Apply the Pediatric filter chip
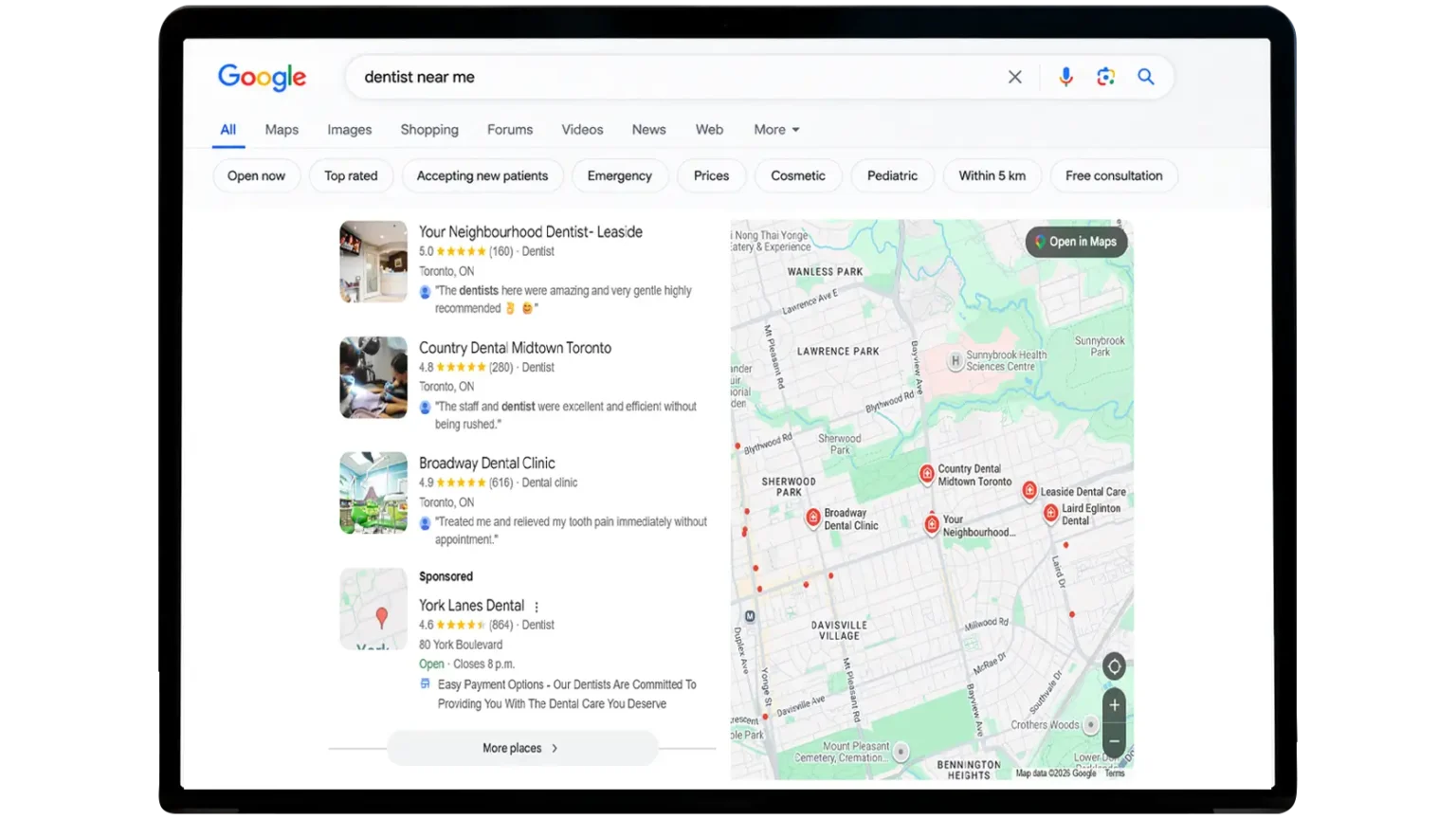This screenshot has width=1456, height=819. [x=892, y=175]
